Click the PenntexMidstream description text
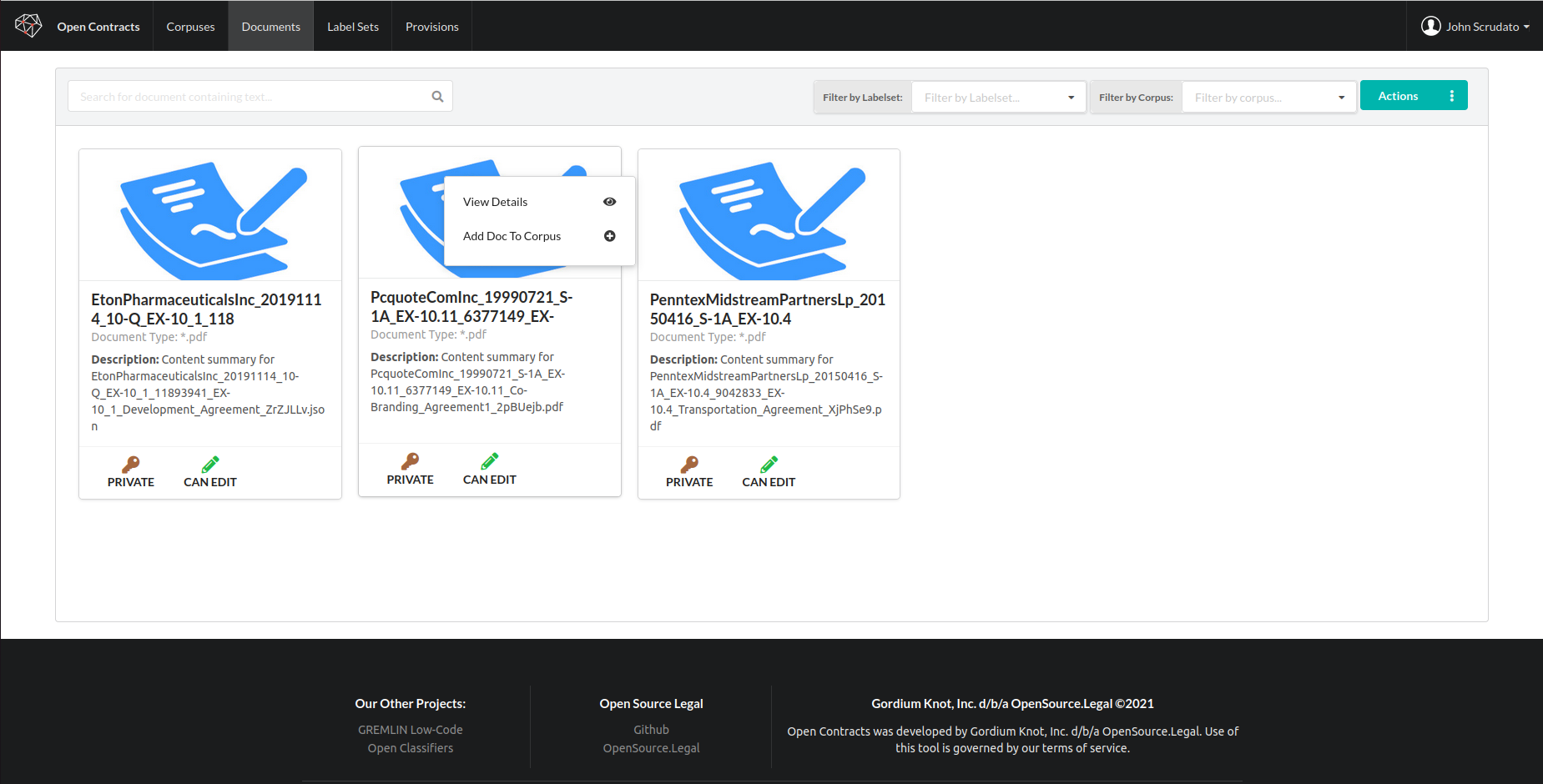This screenshot has height=784, width=1543. (x=766, y=393)
